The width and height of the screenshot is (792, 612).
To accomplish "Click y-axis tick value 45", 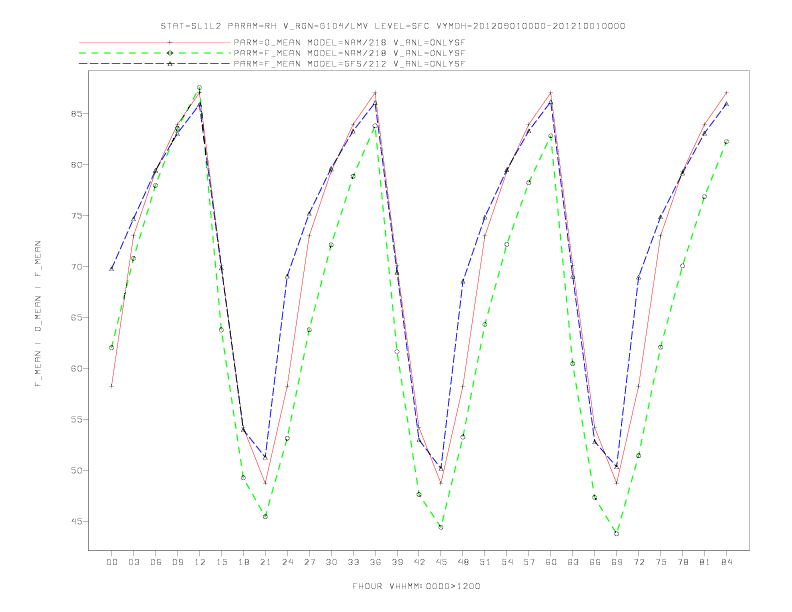I will [x=77, y=522].
